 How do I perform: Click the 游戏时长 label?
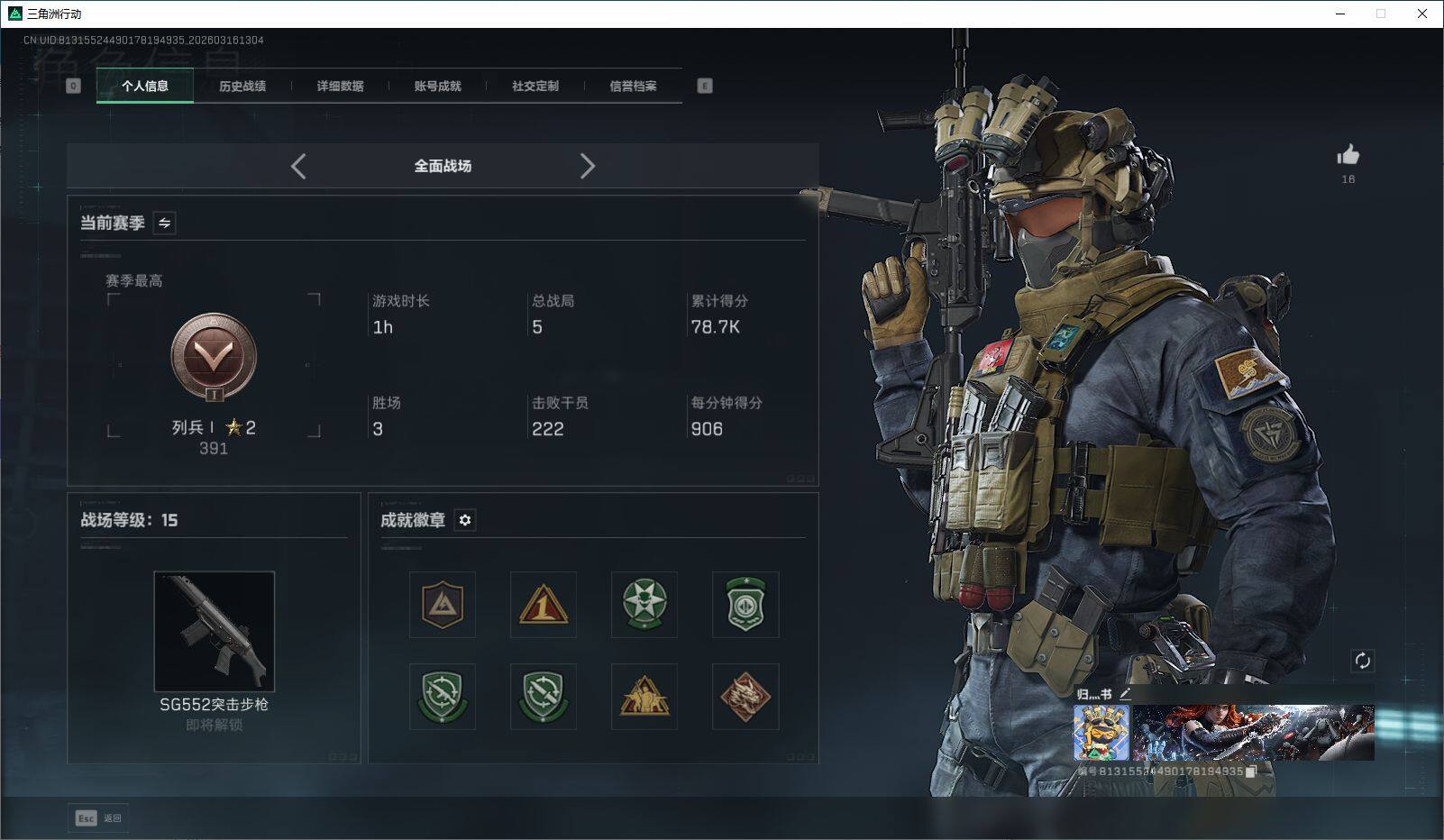click(401, 301)
